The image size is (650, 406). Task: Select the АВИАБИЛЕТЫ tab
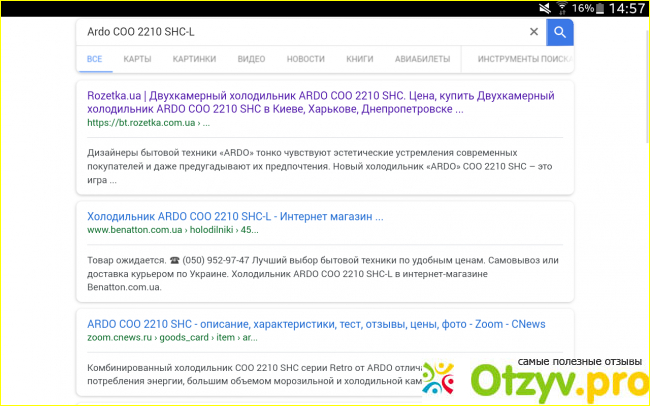coord(423,59)
